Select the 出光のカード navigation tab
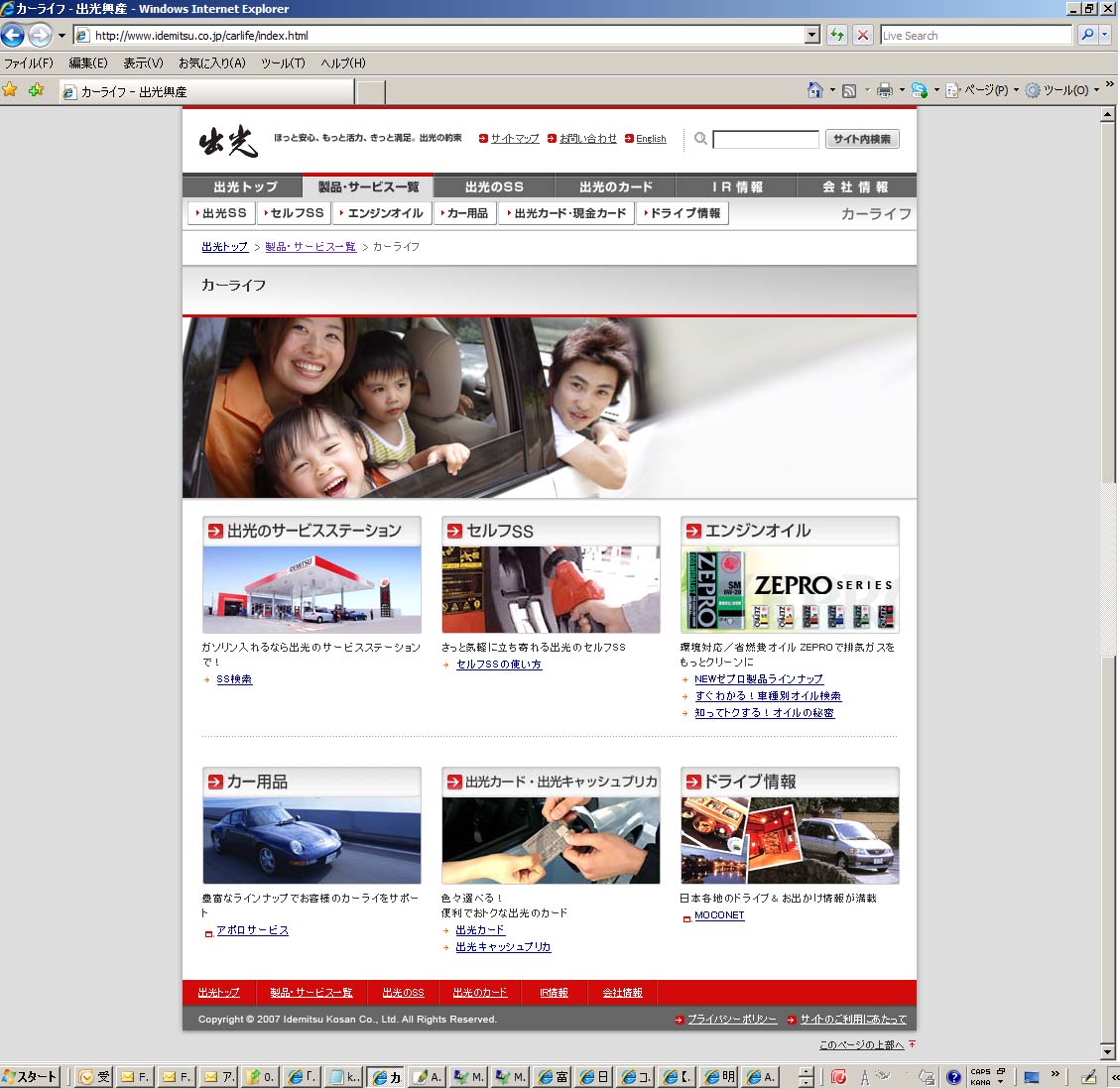Image resolution: width=1120 pixels, height=1089 pixels. [615, 186]
